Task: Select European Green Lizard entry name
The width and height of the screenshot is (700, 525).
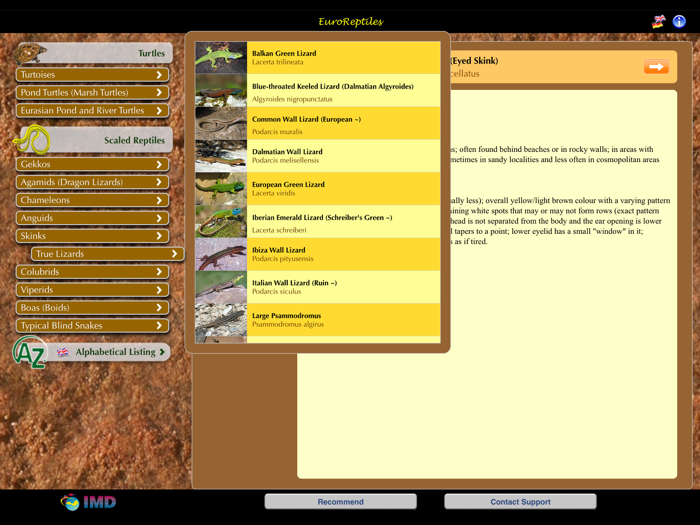Action: click(288, 184)
